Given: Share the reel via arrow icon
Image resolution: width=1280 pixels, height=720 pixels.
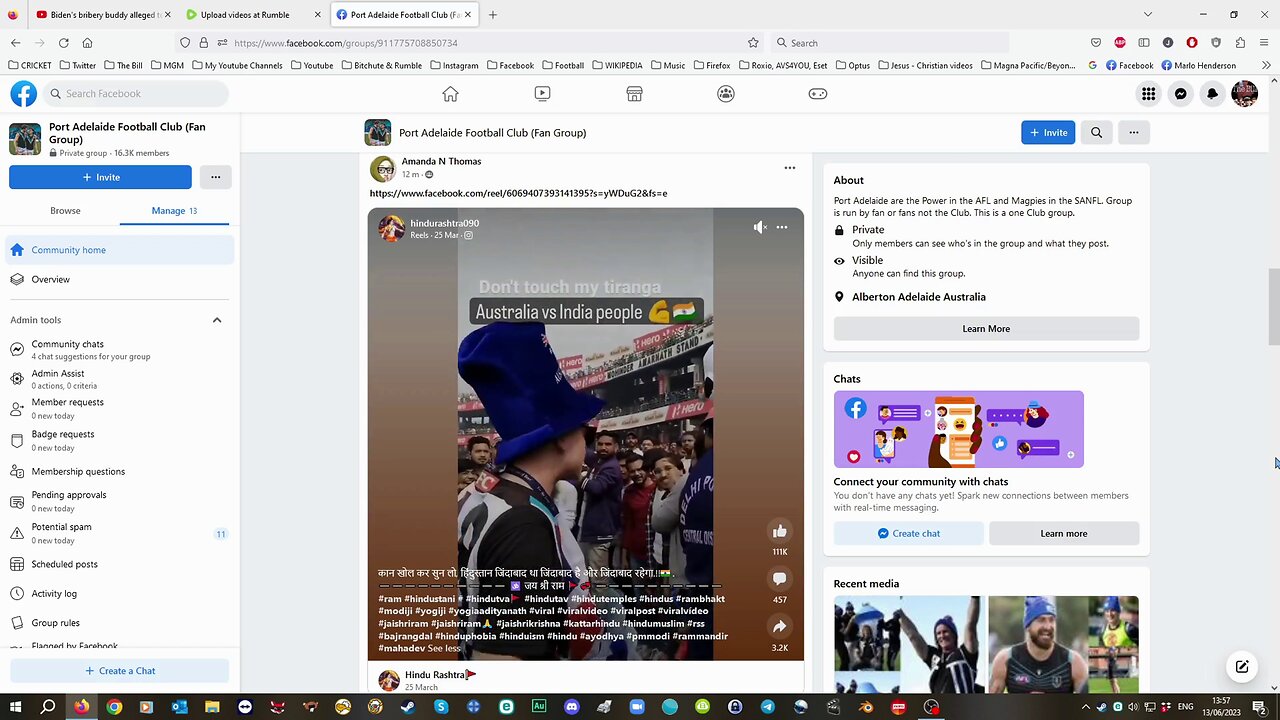Looking at the screenshot, I should [x=780, y=627].
